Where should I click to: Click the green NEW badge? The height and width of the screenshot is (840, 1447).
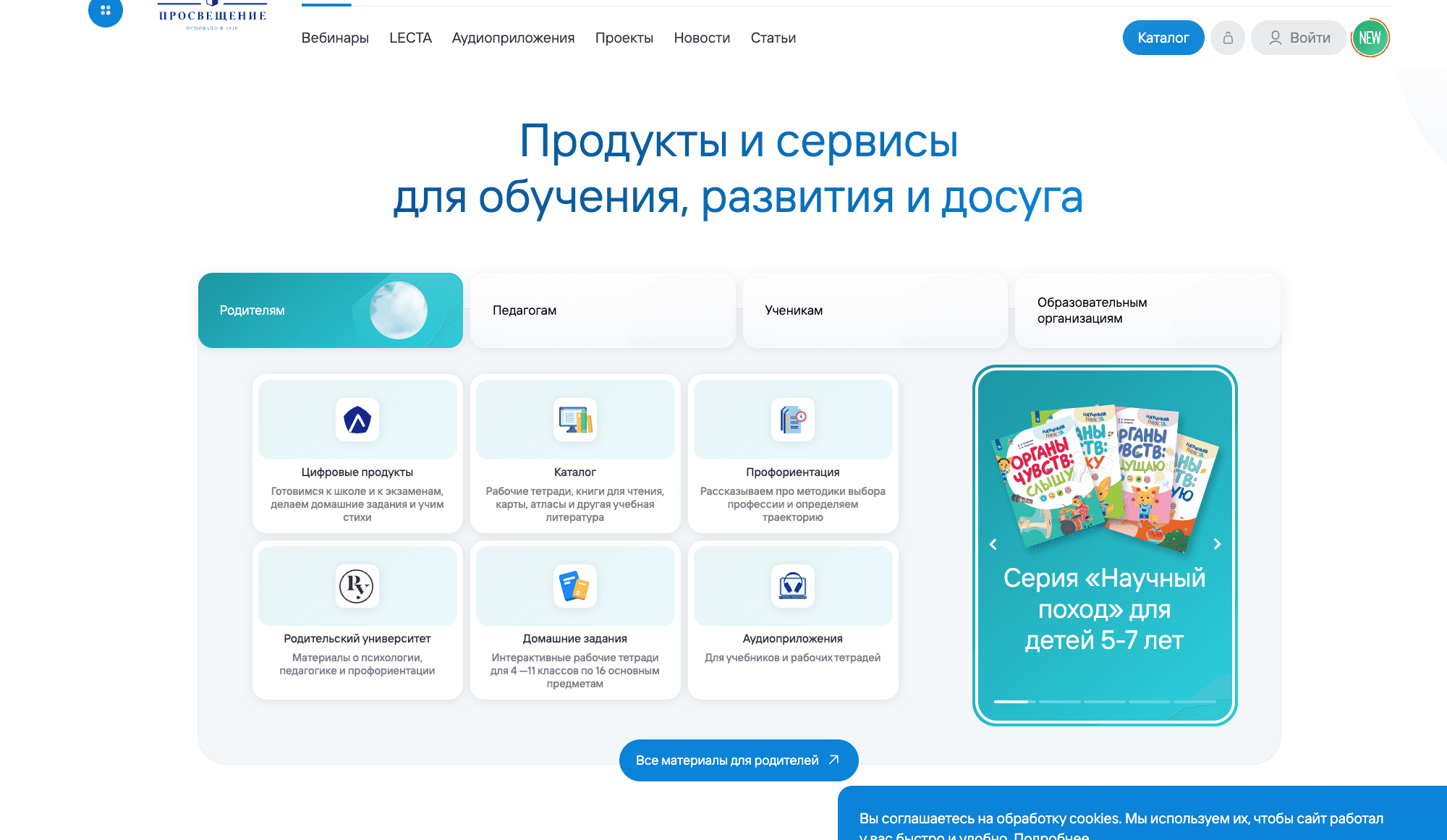(1370, 38)
